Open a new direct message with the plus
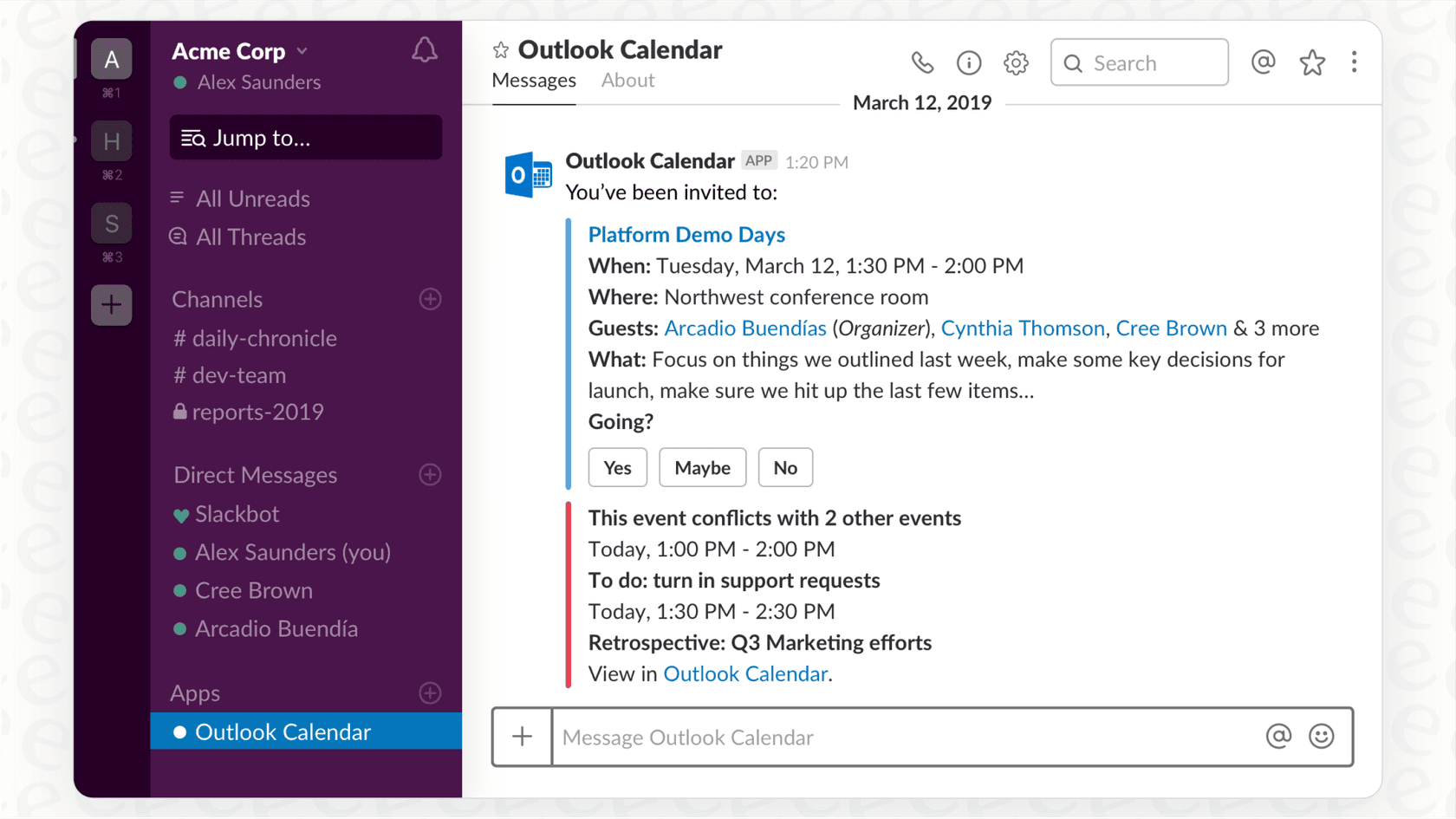1456x819 pixels. [430, 474]
